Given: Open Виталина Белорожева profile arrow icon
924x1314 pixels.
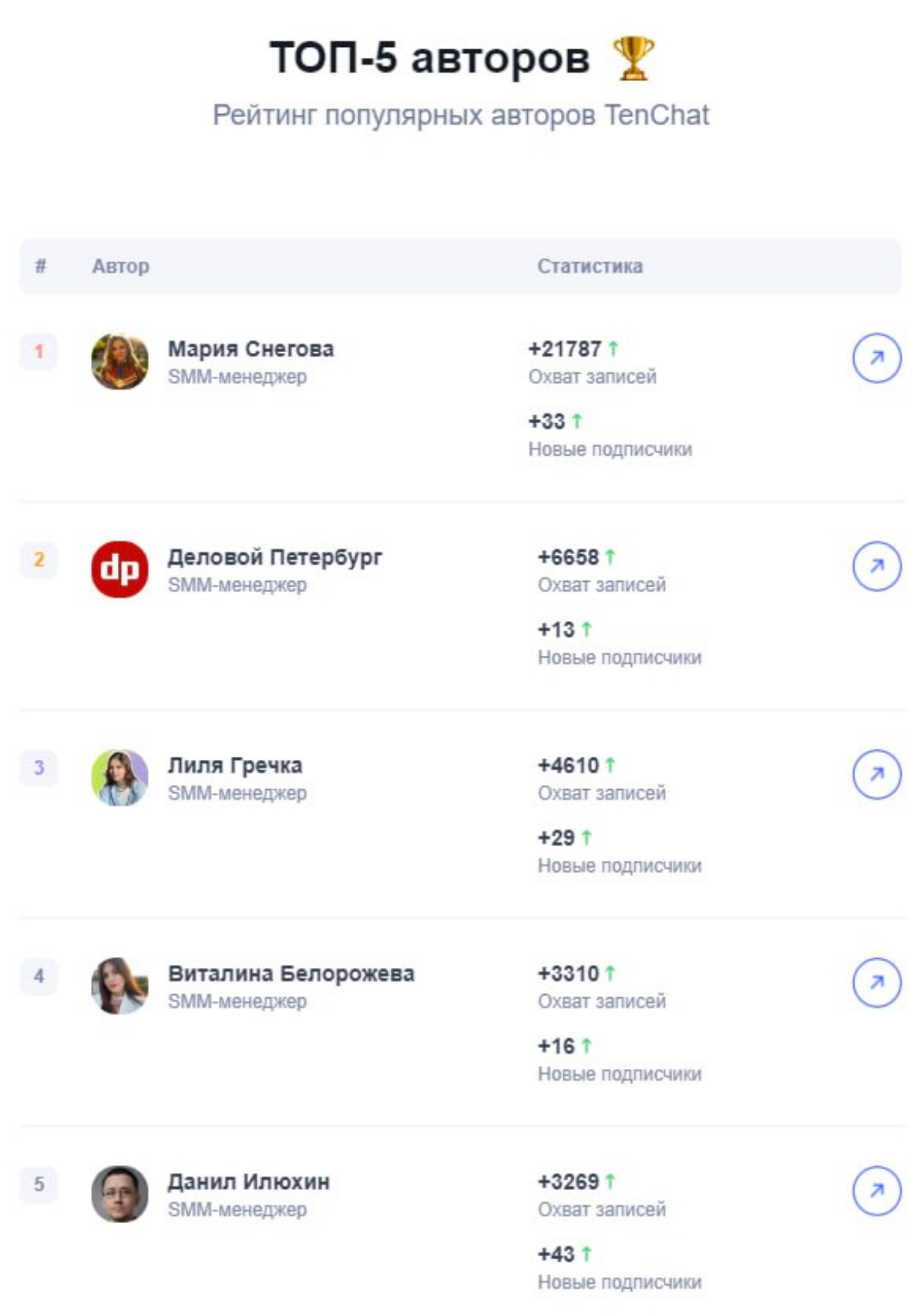Looking at the screenshot, I should (876, 982).
